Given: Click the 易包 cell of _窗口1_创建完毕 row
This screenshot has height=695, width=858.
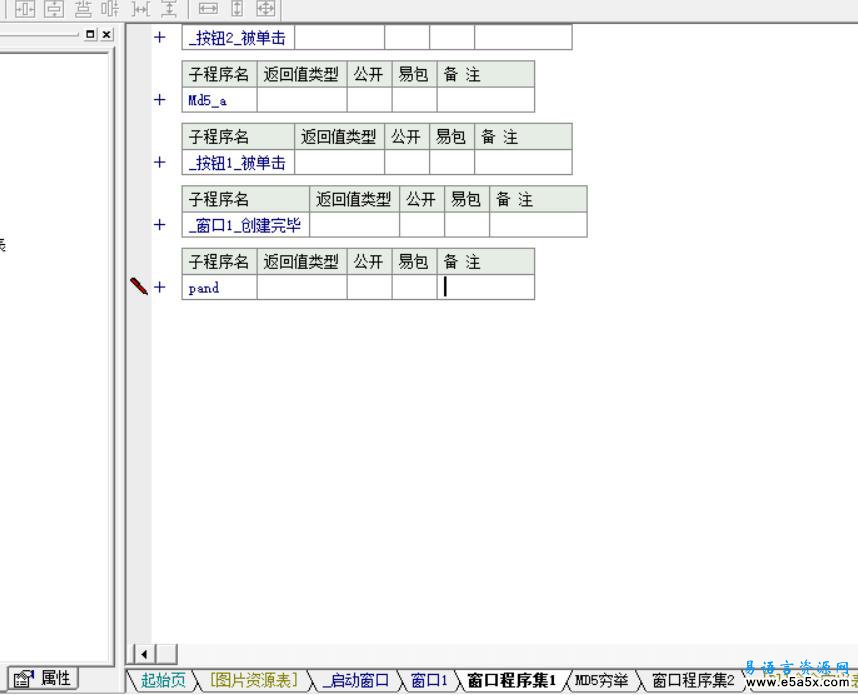Looking at the screenshot, I should [467, 225].
